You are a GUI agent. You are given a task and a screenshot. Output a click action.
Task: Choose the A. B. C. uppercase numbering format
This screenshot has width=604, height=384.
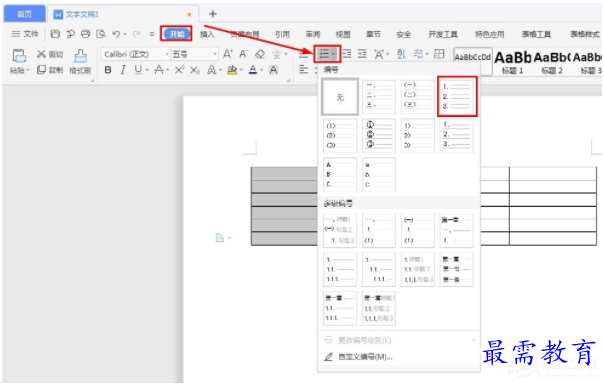coord(340,174)
